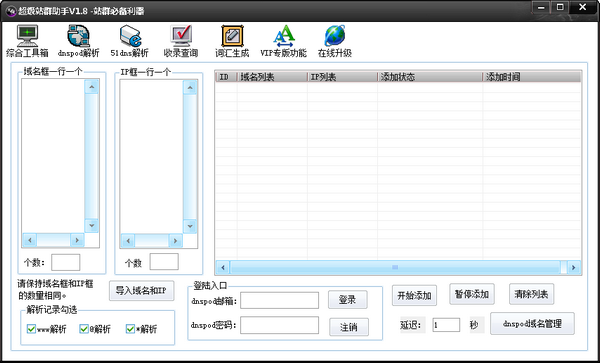Image resolution: width=600 pixels, height=363 pixels.
Task: Open the VIP专版功能 icon
Action: pos(284,41)
